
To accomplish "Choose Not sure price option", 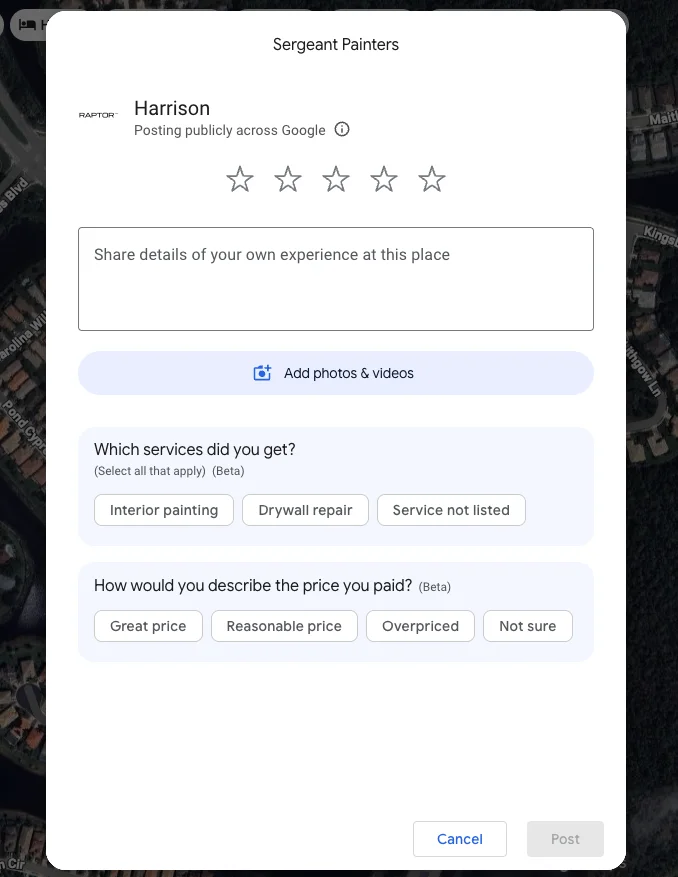I will pyautogui.click(x=528, y=626).
